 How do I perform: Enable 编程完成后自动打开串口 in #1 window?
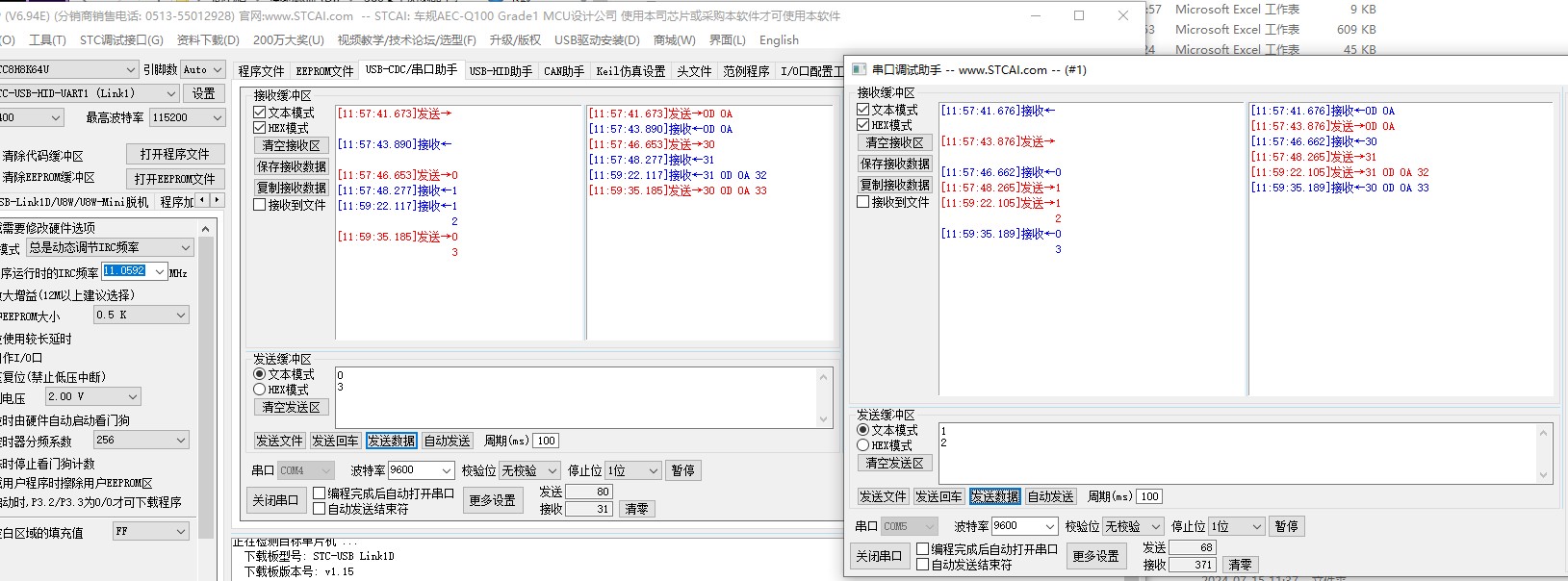pyautogui.click(x=923, y=549)
